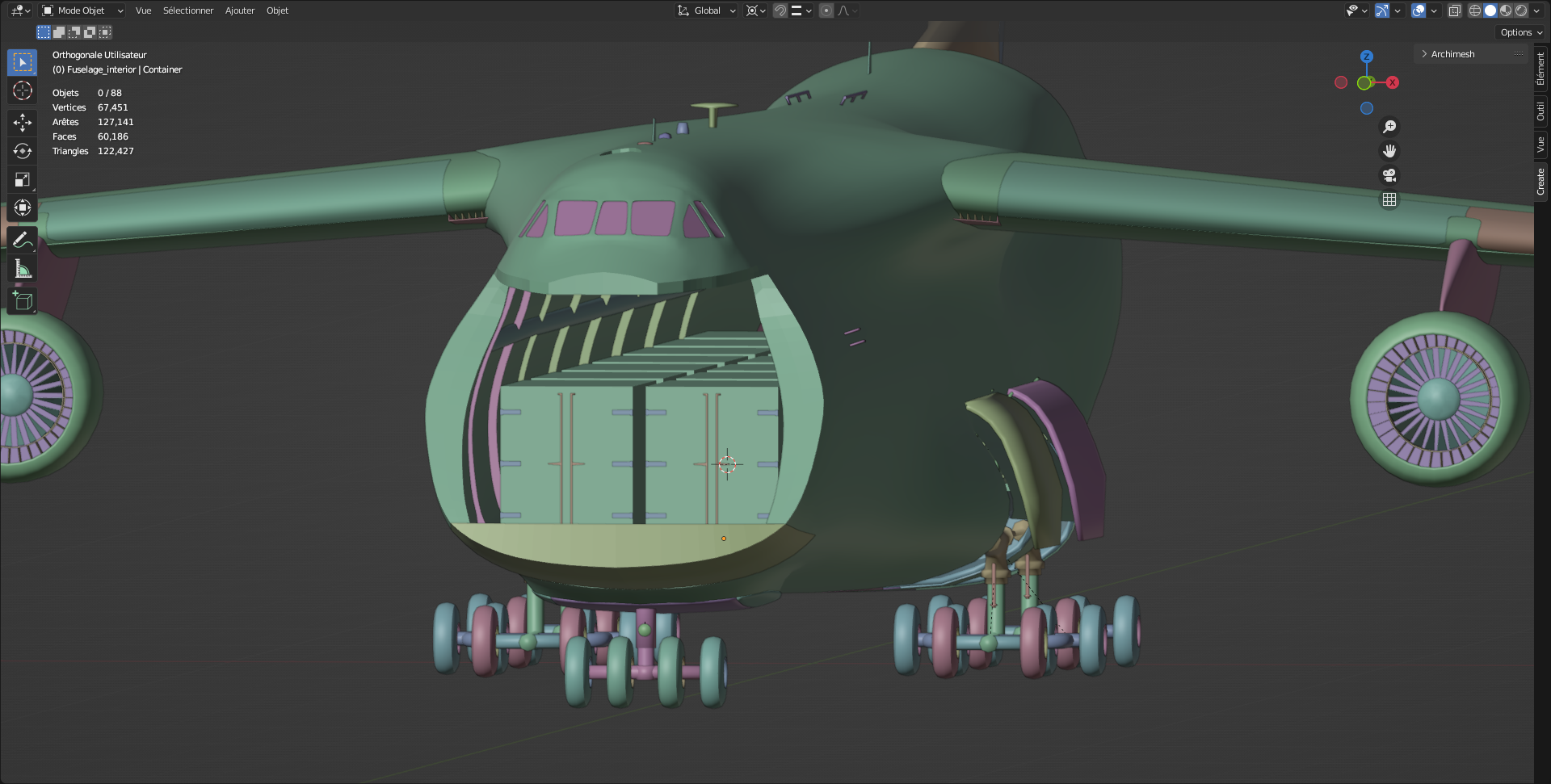Switch to Create sidebar tab
The width and height of the screenshot is (1551, 784).
coord(1541,181)
